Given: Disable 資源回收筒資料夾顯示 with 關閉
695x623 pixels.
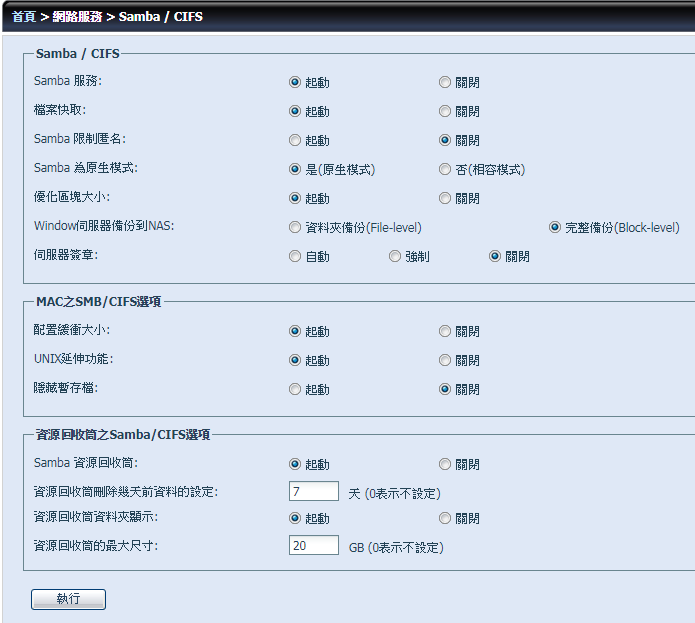Looking at the screenshot, I should (x=445, y=518).
